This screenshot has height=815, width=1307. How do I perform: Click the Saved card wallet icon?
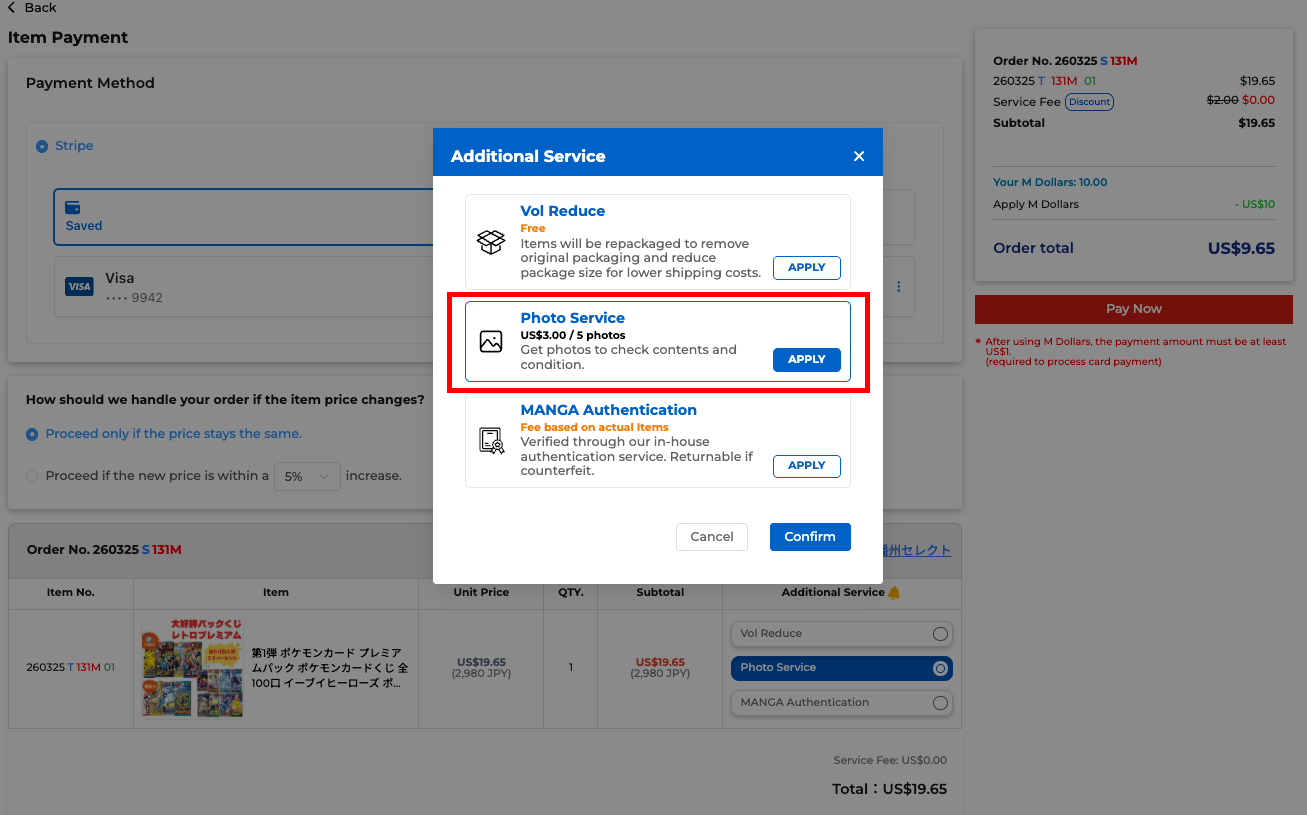(x=72, y=208)
